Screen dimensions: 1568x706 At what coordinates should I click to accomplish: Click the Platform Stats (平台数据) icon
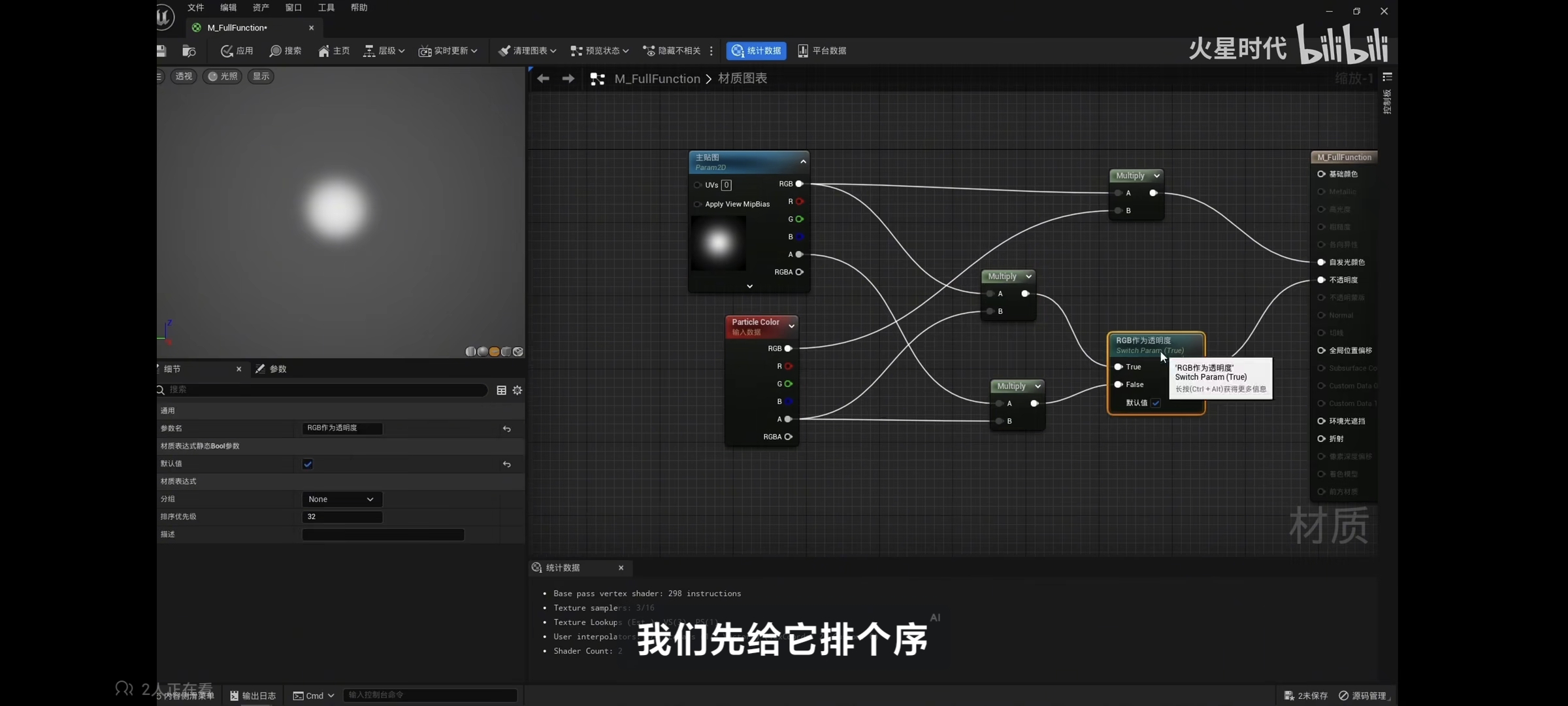(x=803, y=51)
